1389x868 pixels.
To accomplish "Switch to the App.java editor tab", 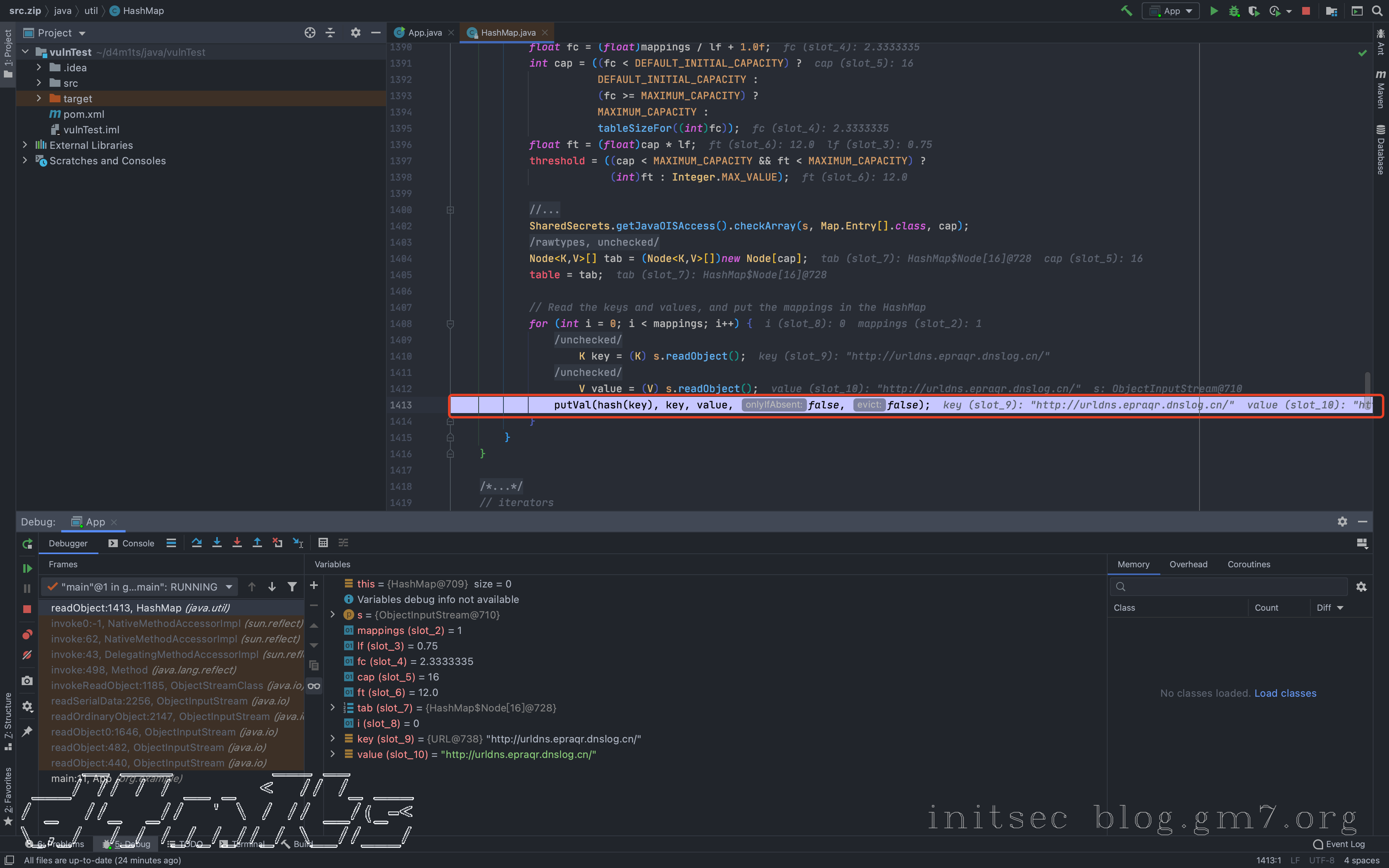I will pyautogui.click(x=424, y=33).
